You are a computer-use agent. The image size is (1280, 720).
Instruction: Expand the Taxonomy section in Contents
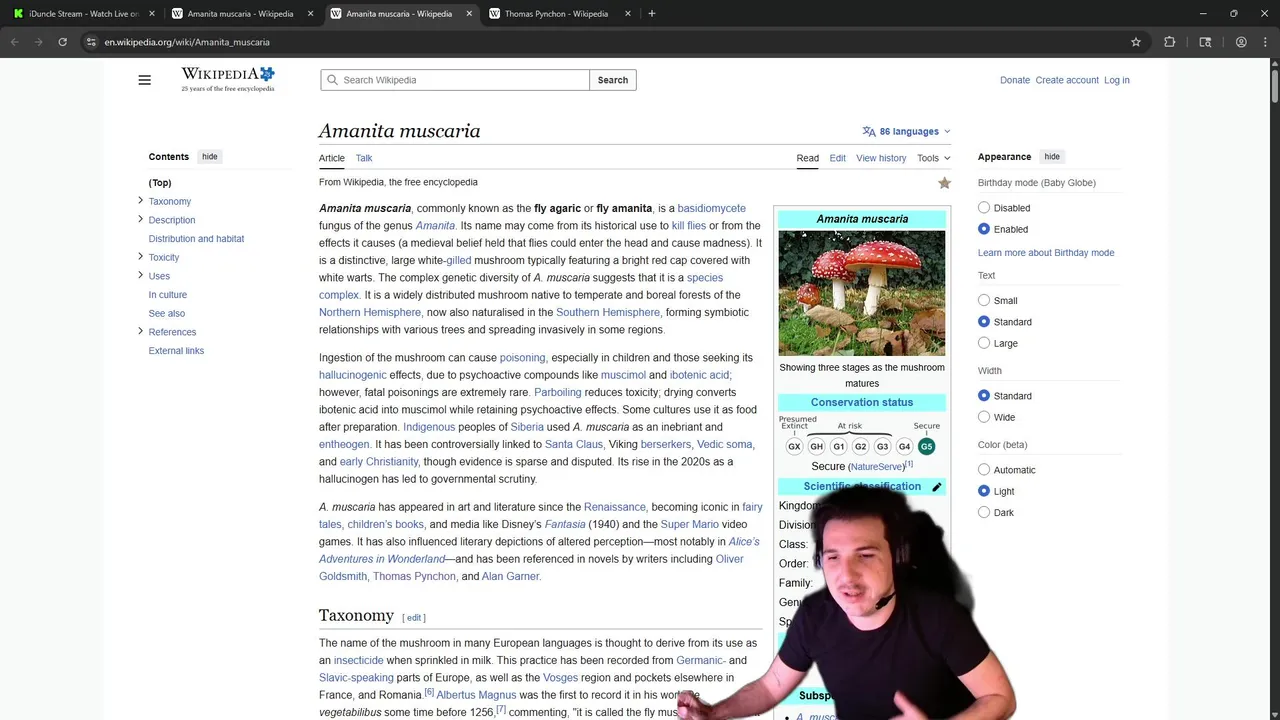point(140,201)
